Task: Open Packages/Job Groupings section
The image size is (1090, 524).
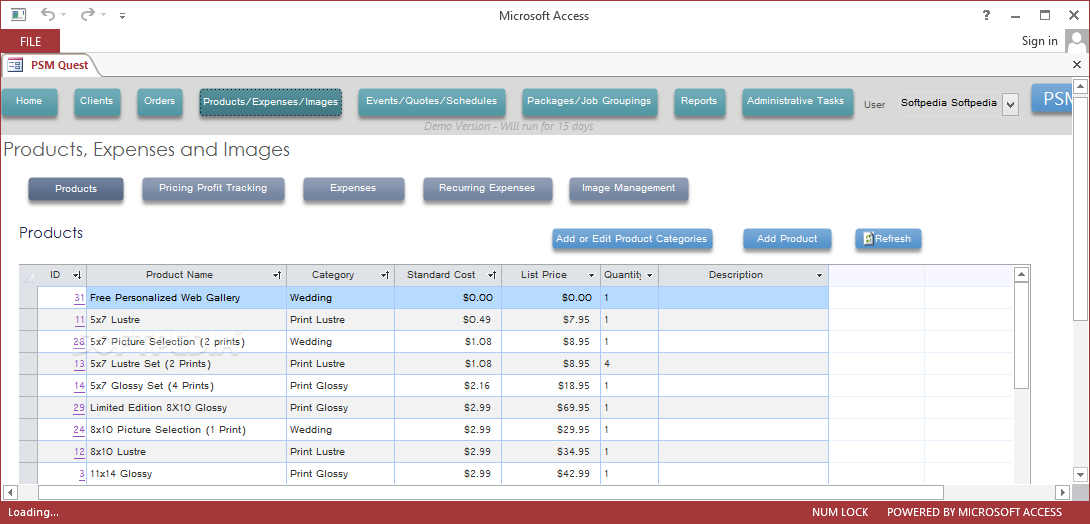Action: tap(589, 101)
